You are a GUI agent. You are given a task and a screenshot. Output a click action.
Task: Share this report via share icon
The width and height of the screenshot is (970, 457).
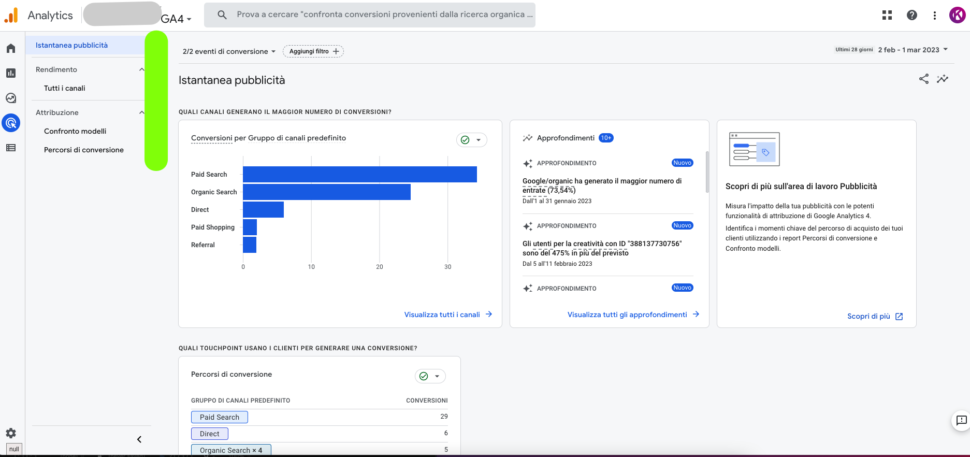pyautogui.click(x=924, y=79)
